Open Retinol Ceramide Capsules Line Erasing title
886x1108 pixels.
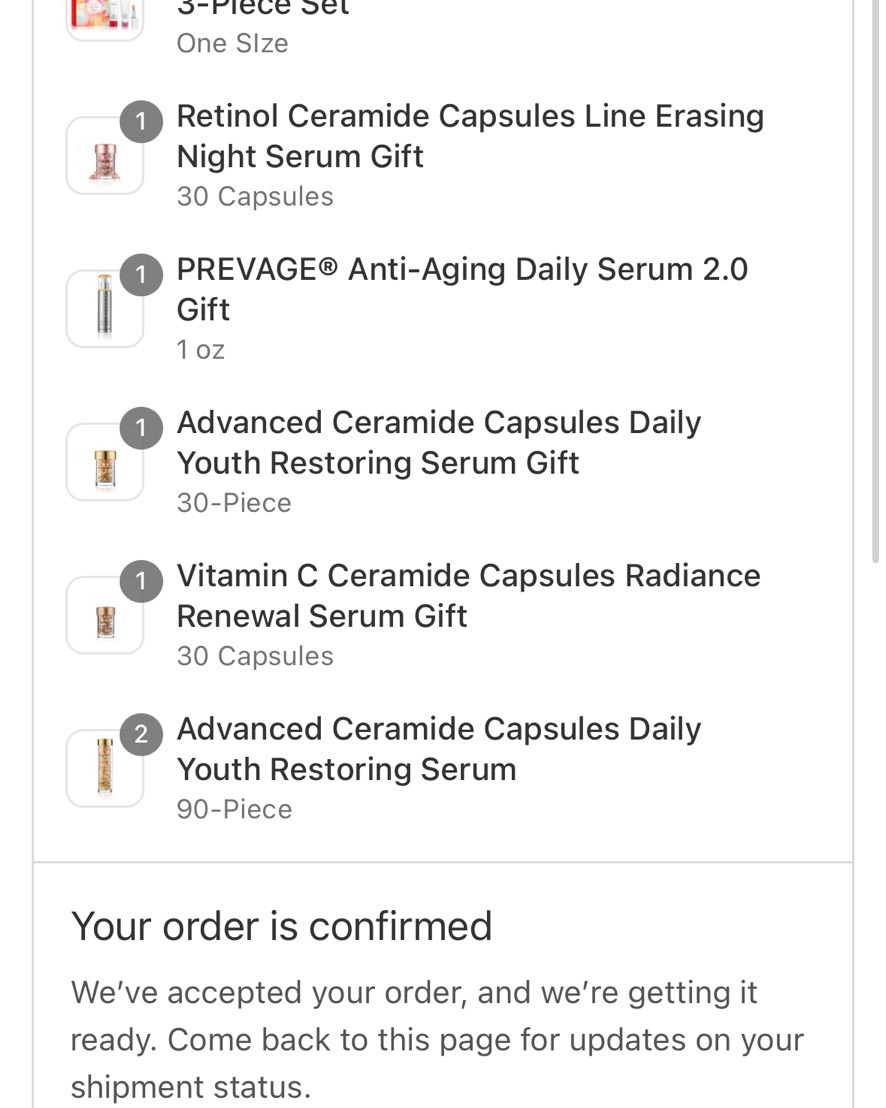470,136
